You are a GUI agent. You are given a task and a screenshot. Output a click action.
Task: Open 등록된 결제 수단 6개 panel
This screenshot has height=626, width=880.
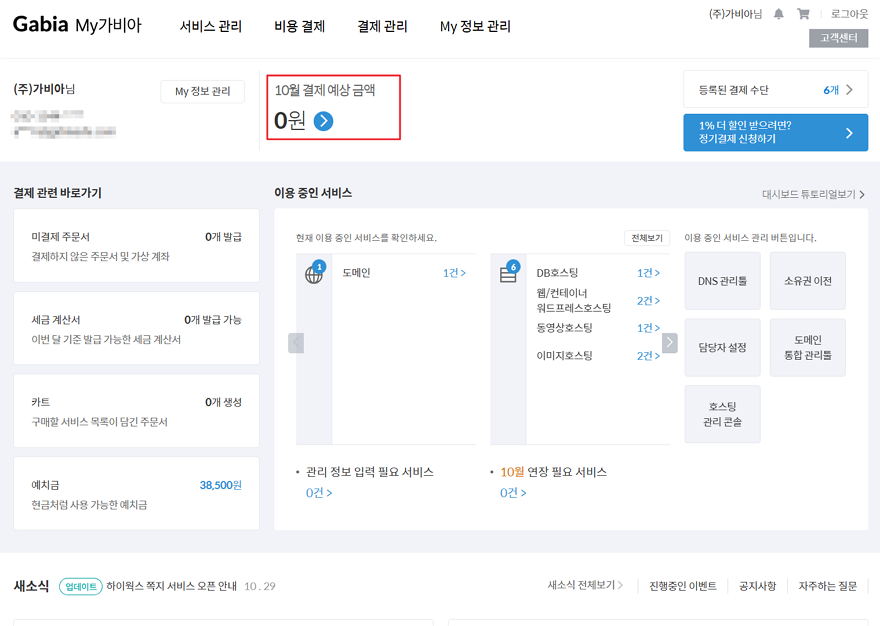776,89
